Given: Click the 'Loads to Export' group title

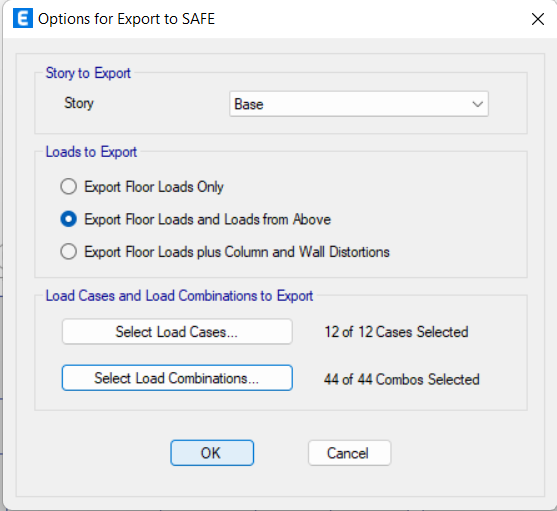Looking at the screenshot, I should pos(91,152).
